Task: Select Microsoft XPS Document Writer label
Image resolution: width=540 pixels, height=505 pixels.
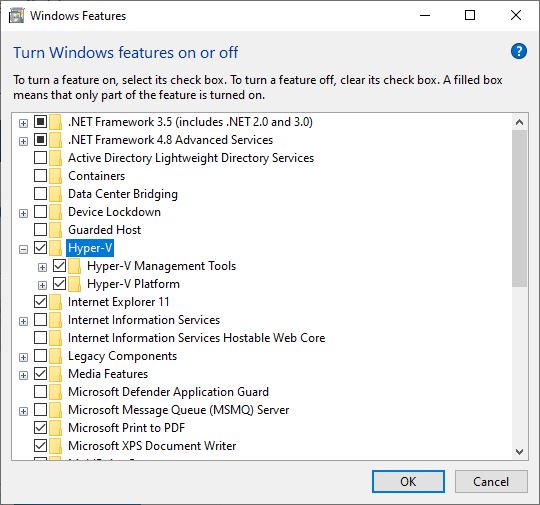Action: tap(152, 446)
